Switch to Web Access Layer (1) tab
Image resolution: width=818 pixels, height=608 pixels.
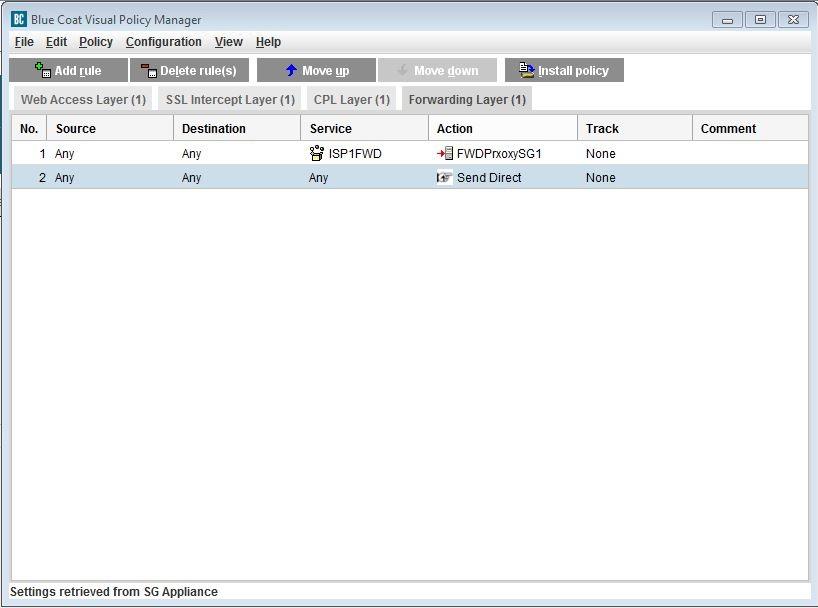pyautogui.click(x=83, y=99)
